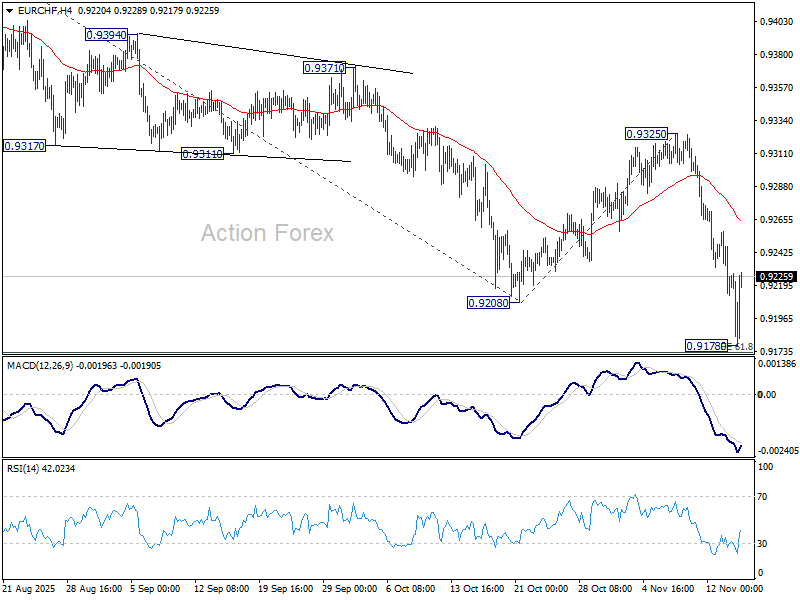Select the 0.91780 latest low label
The width and height of the screenshot is (800, 600).
706,346
